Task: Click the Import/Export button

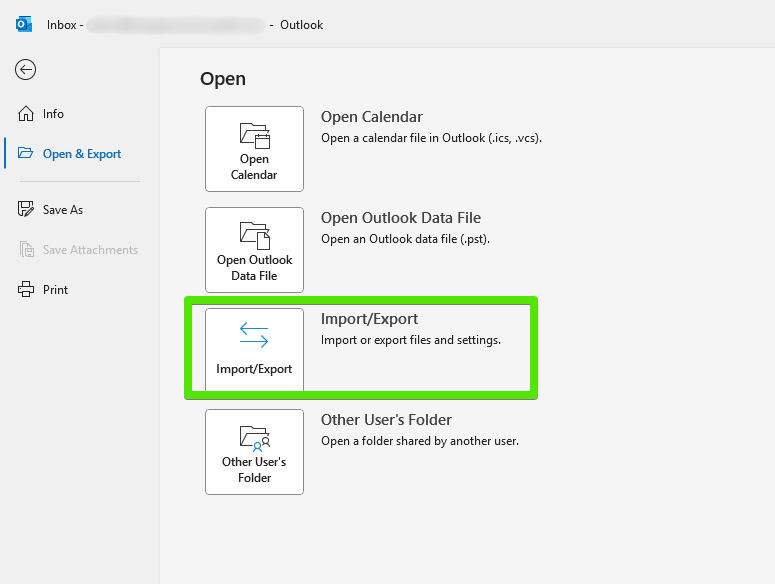Action: [254, 350]
